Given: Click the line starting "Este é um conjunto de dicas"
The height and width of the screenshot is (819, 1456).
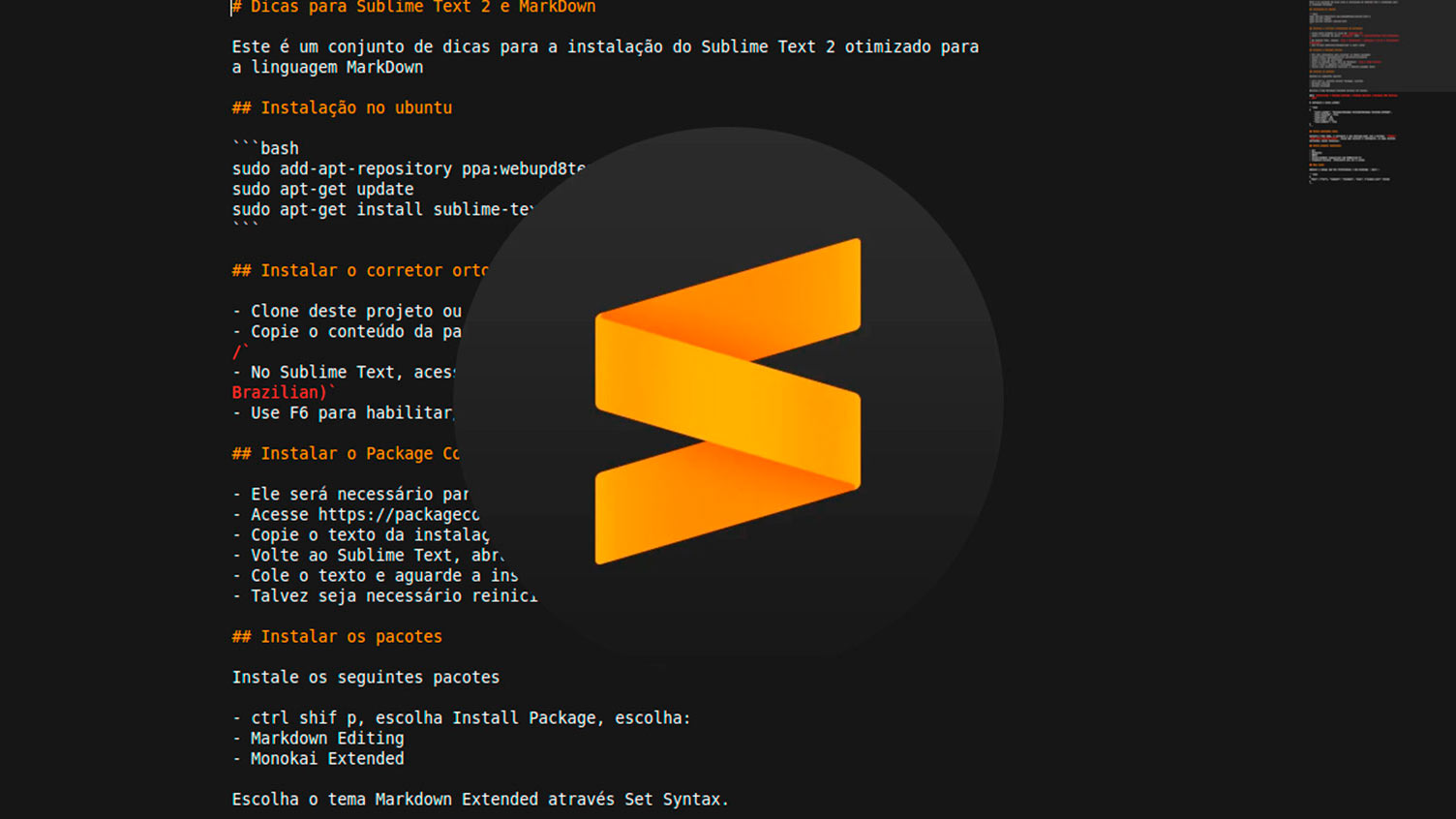Looking at the screenshot, I should [605, 46].
